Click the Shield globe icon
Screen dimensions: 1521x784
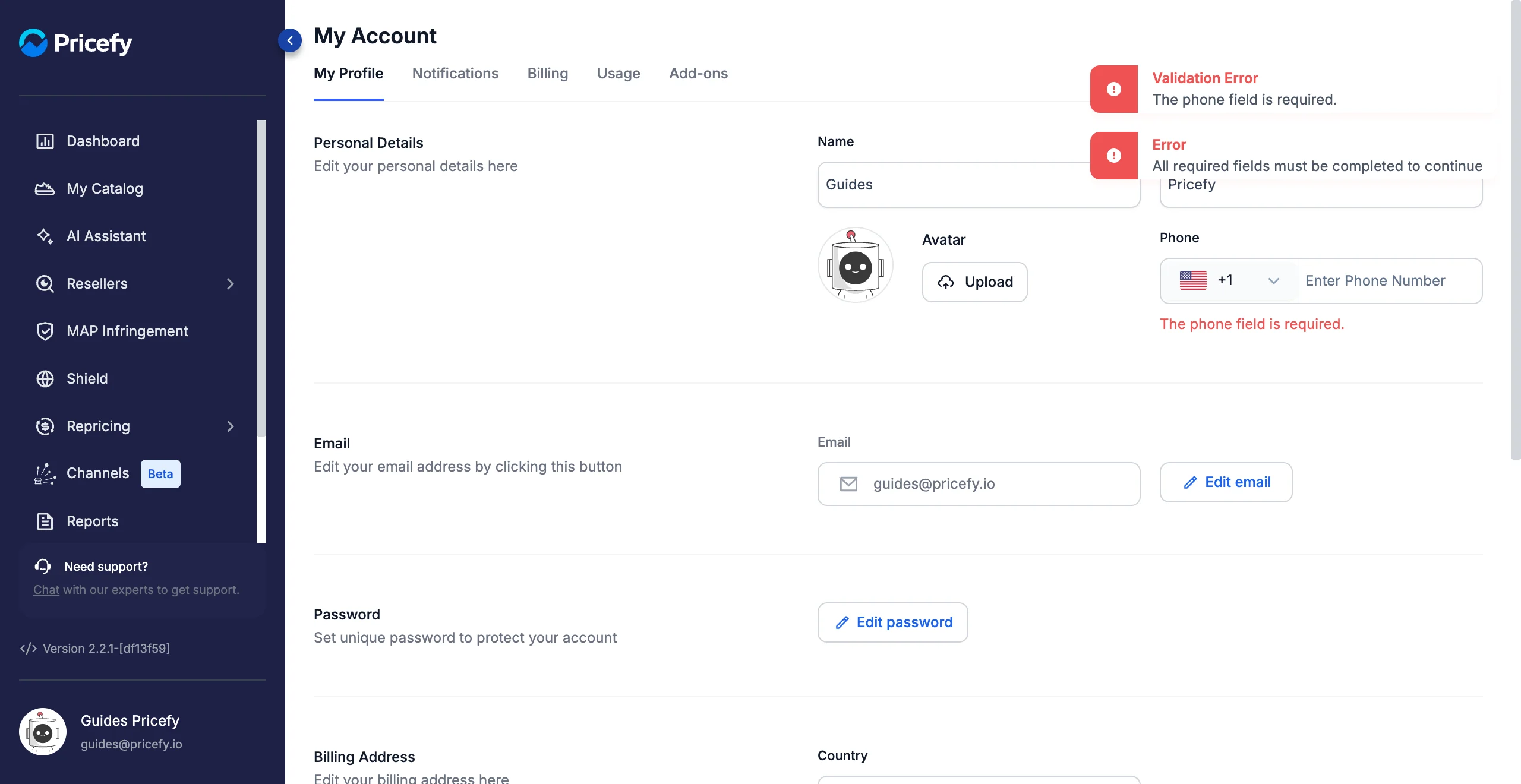click(45, 379)
